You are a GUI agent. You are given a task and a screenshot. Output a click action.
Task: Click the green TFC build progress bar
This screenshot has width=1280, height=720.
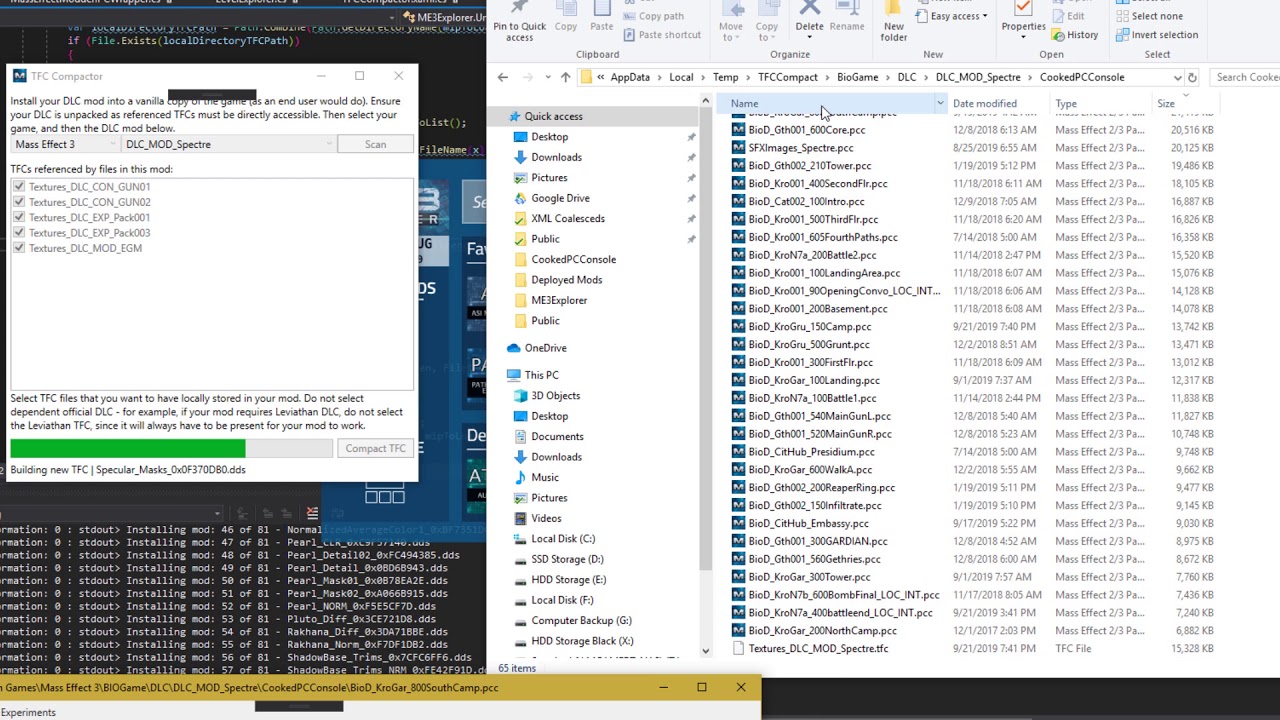coord(127,448)
